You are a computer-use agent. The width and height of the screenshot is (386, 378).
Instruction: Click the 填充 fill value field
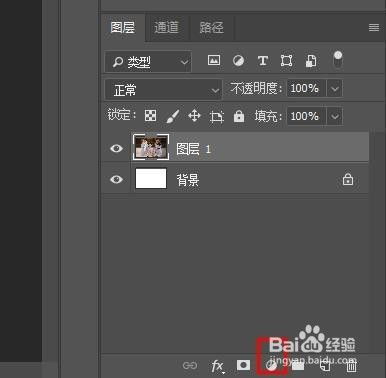306,116
